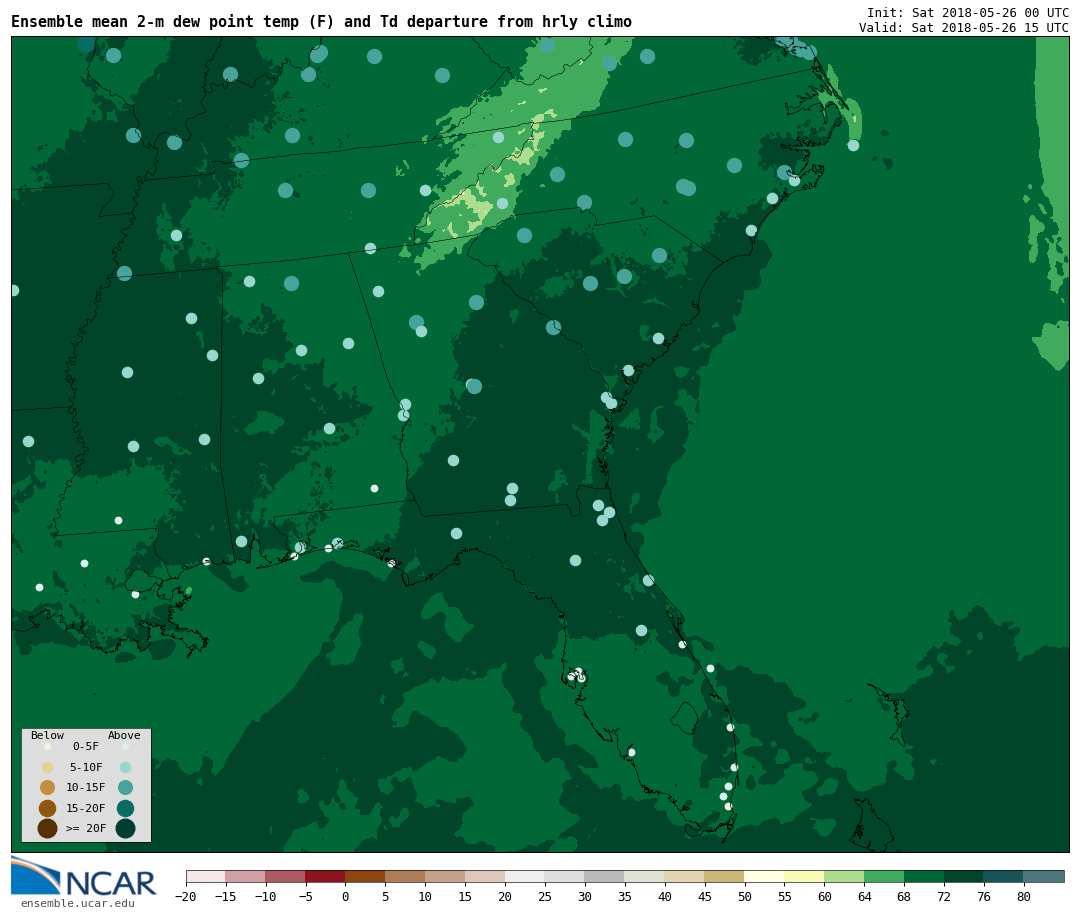1080x915 pixels.
Task: Click the '64' colorbar tick label
Action: pos(864,896)
